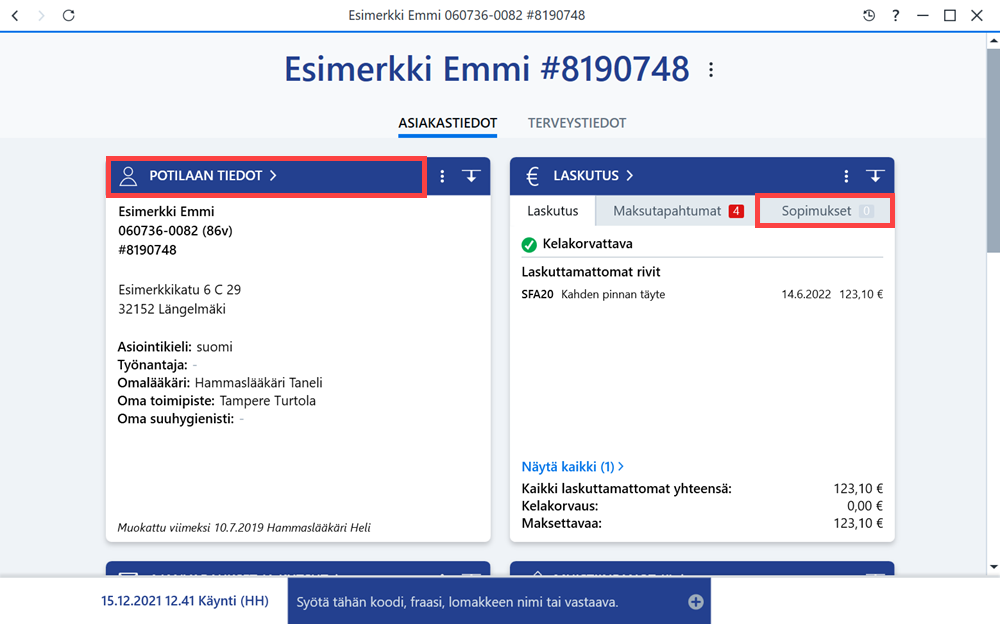Click the forward arrow navigation icon
The height and width of the screenshot is (624, 1000).
tap(41, 15)
